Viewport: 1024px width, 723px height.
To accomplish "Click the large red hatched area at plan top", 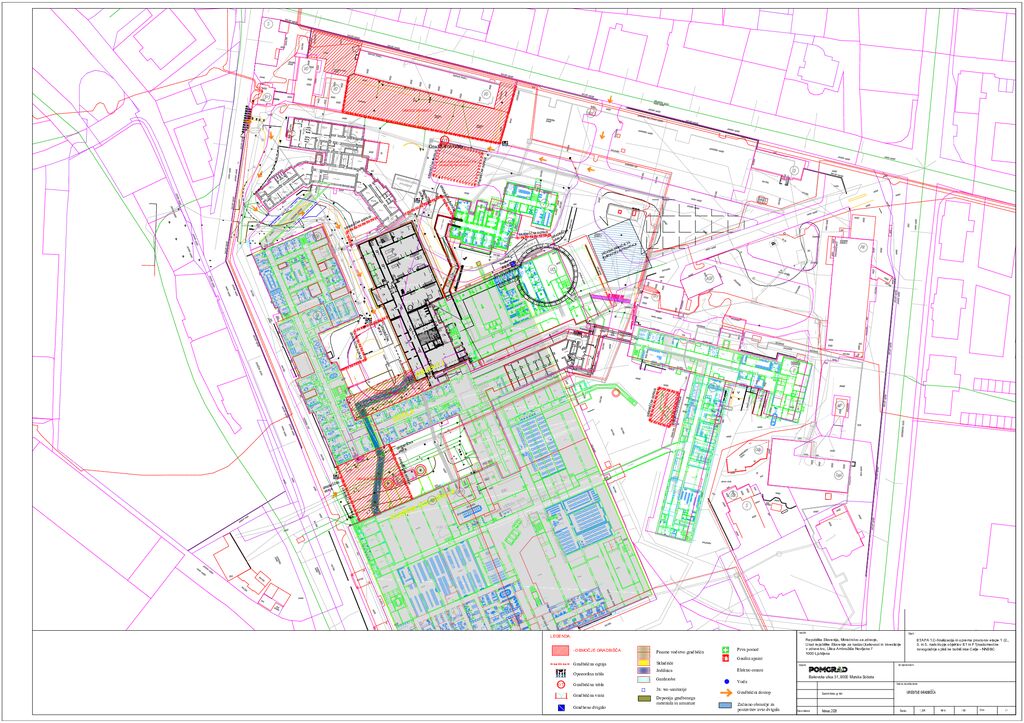I will [430, 105].
